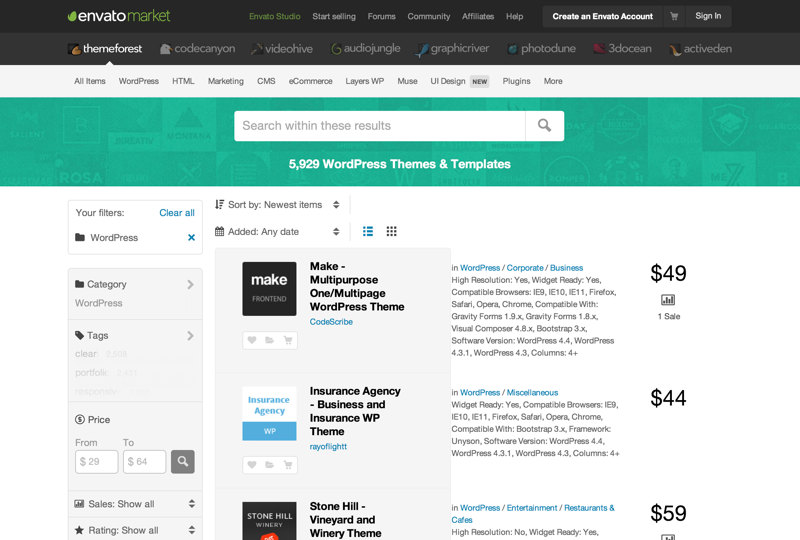
Task: Go to the GraphicRiver marketplace
Action: tap(452, 48)
